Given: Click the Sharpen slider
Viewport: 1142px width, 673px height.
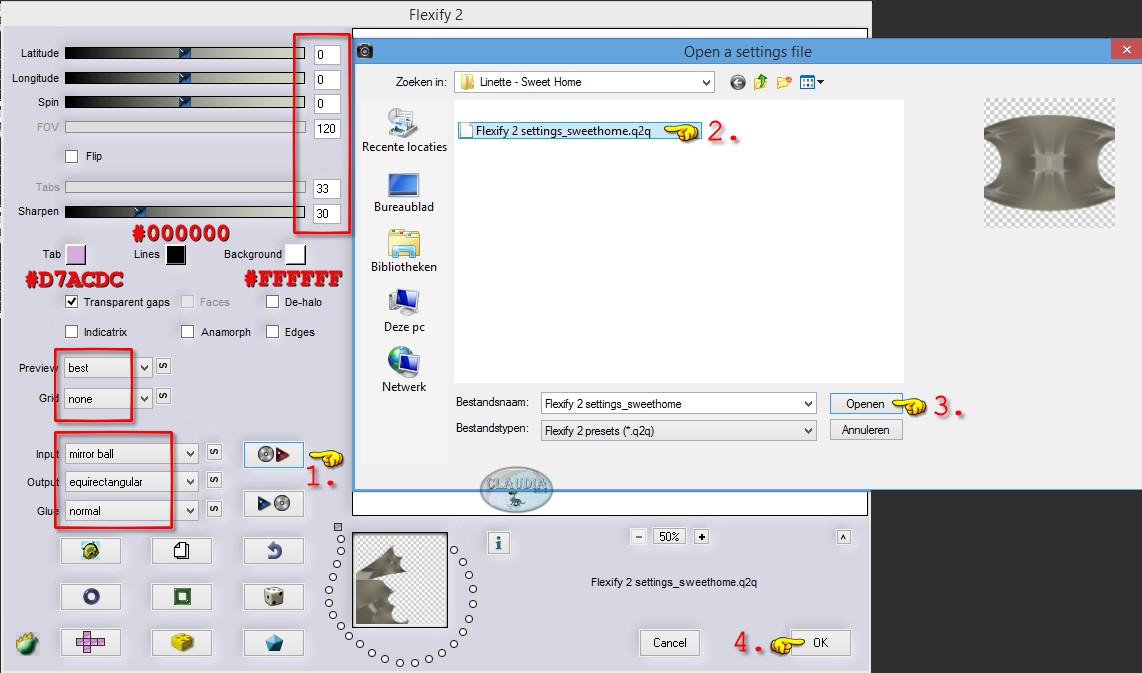Looking at the screenshot, I should [x=185, y=212].
